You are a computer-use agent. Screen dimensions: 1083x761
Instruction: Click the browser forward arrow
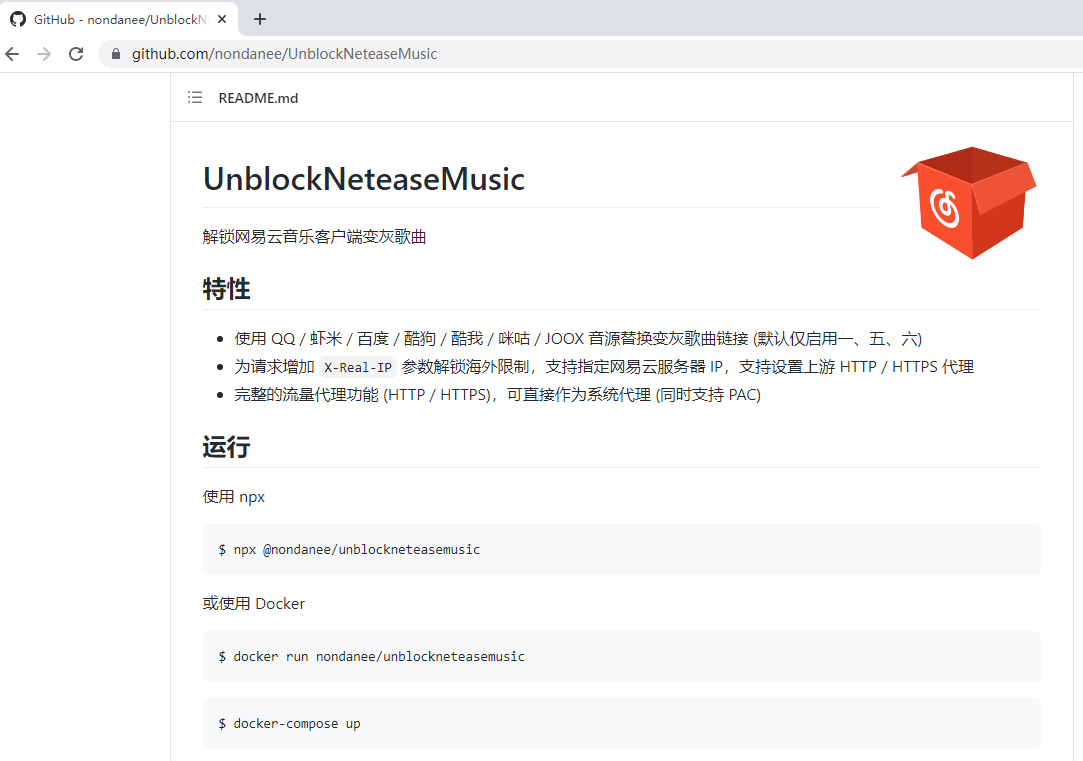(x=44, y=54)
